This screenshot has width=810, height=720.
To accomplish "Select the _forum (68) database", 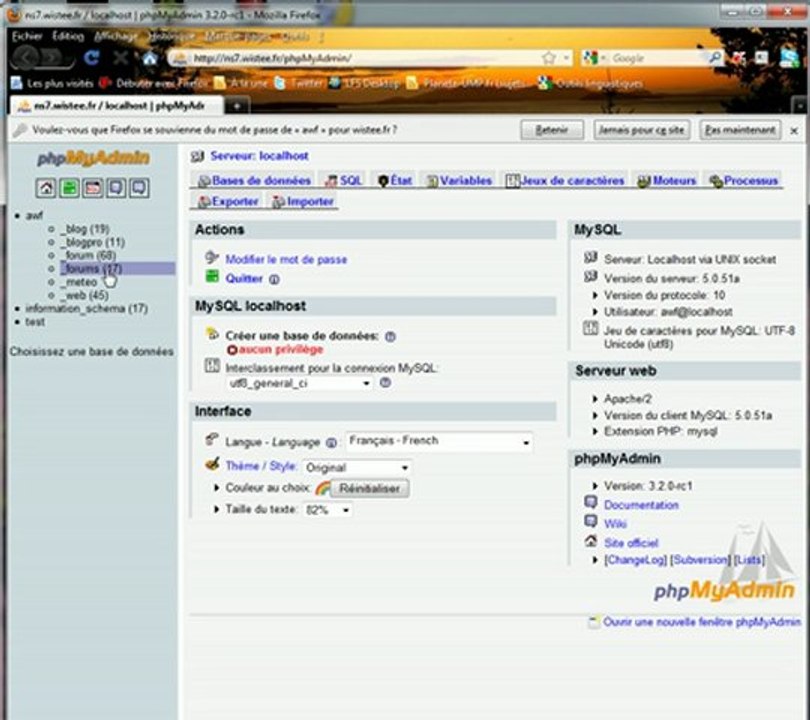I will (x=88, y=255).
